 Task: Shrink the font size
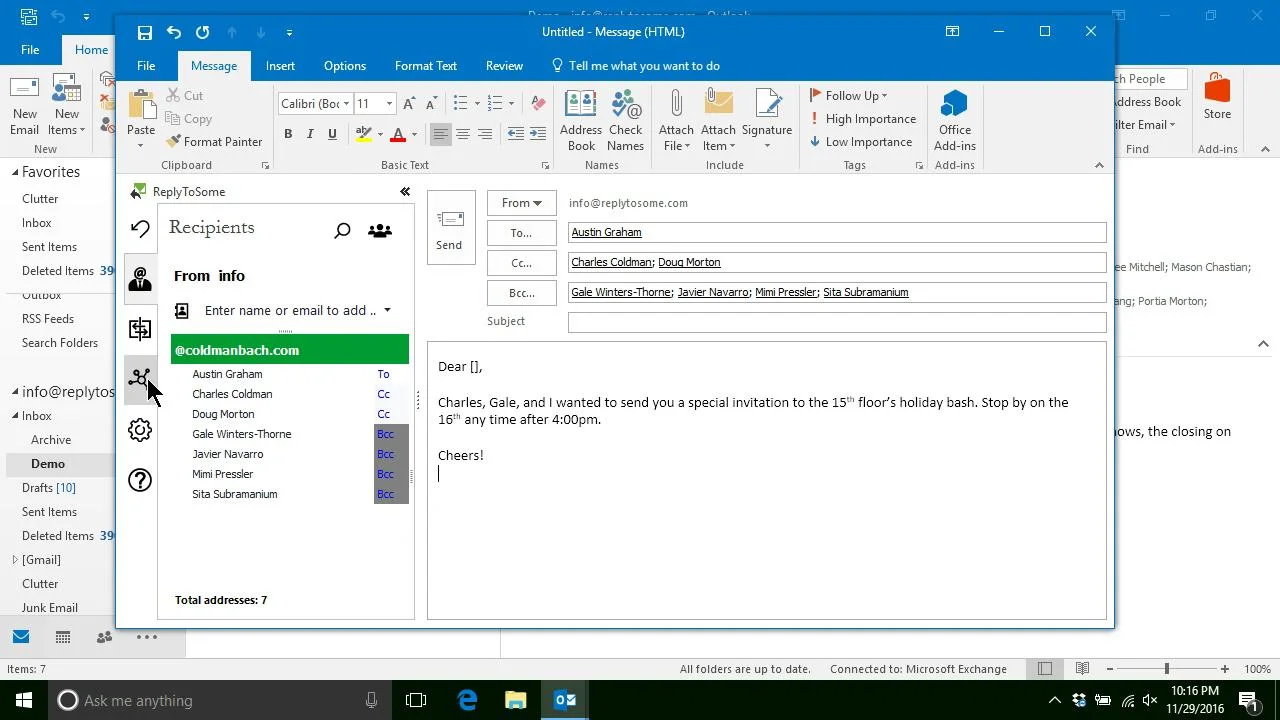pos(431,104)
